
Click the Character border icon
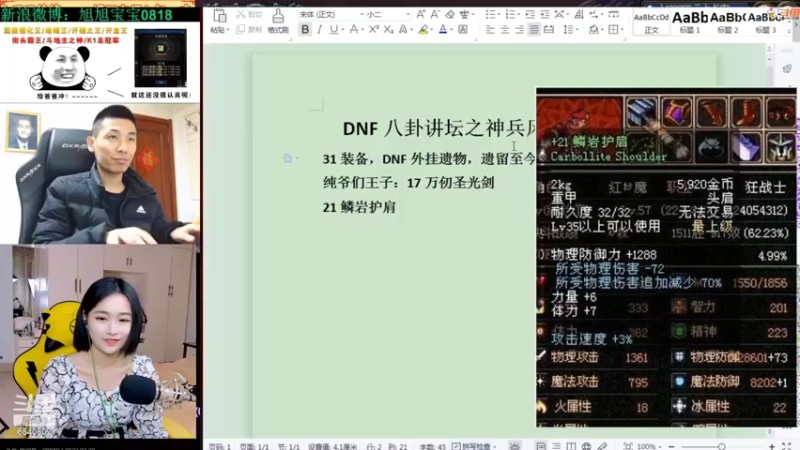(463, 30)
